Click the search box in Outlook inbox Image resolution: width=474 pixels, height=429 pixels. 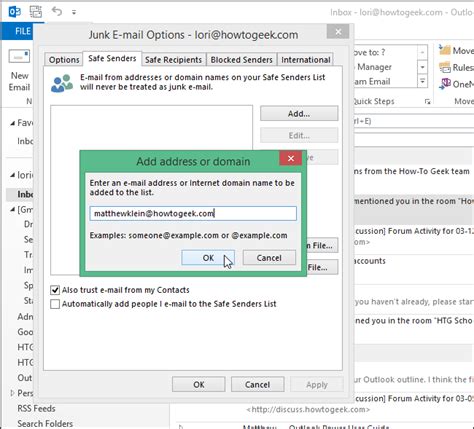pyautogui.click(x=413, y=121)
